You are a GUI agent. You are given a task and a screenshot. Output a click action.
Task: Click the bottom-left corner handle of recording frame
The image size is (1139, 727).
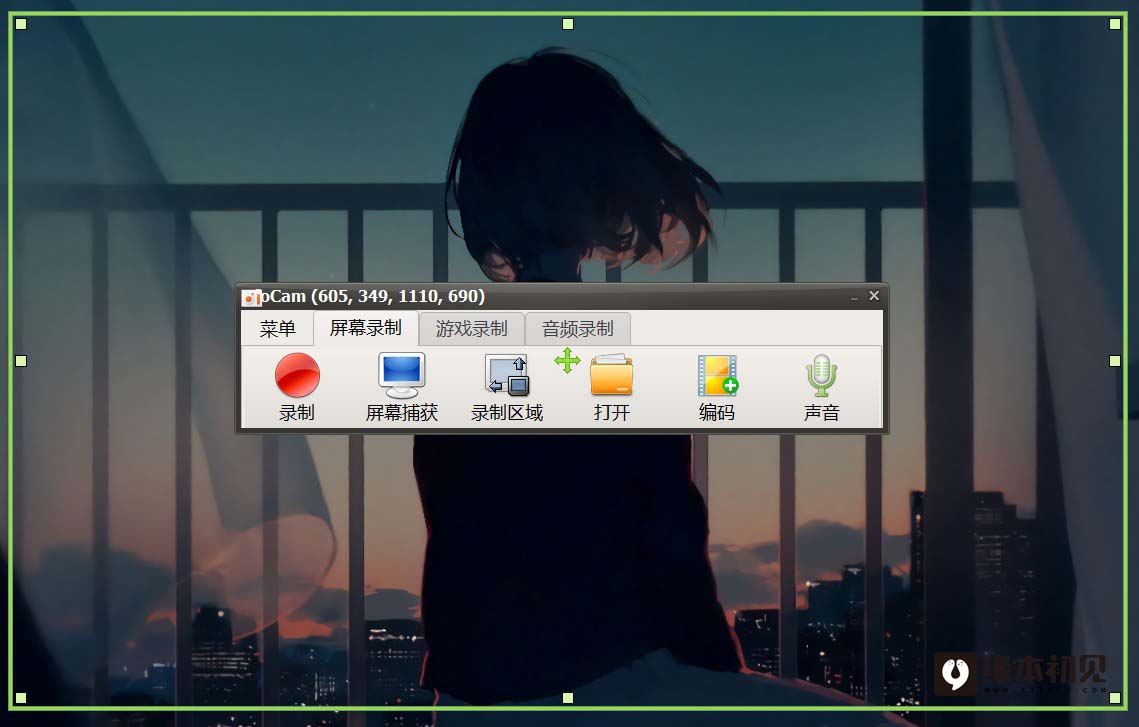point(21,698)
